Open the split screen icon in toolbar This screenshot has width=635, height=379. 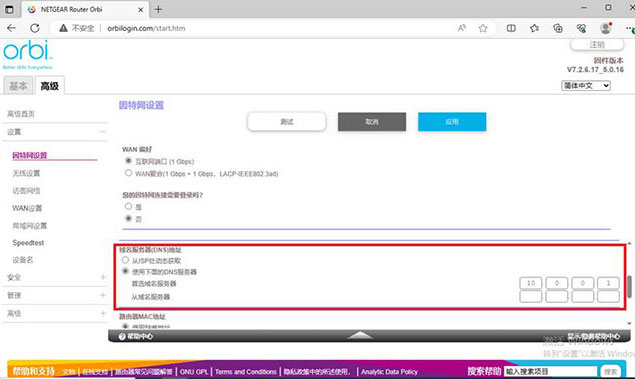click(x=511, y=28)
